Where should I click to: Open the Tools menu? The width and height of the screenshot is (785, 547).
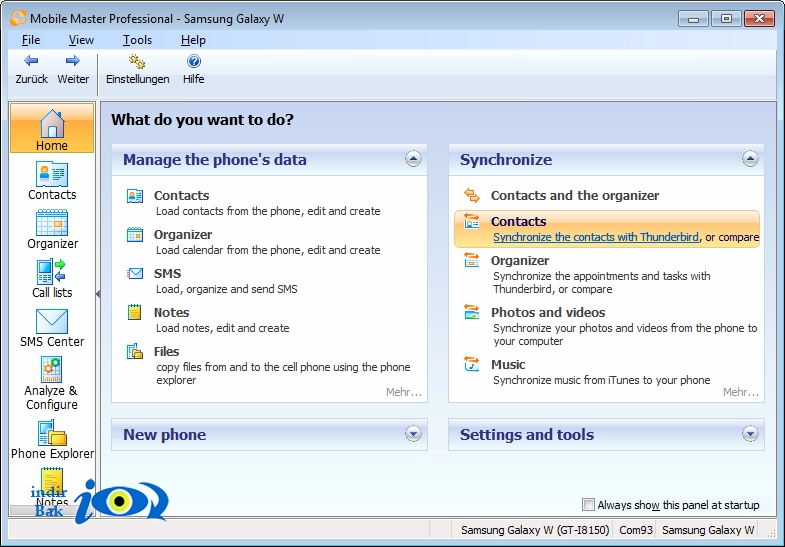137,40
